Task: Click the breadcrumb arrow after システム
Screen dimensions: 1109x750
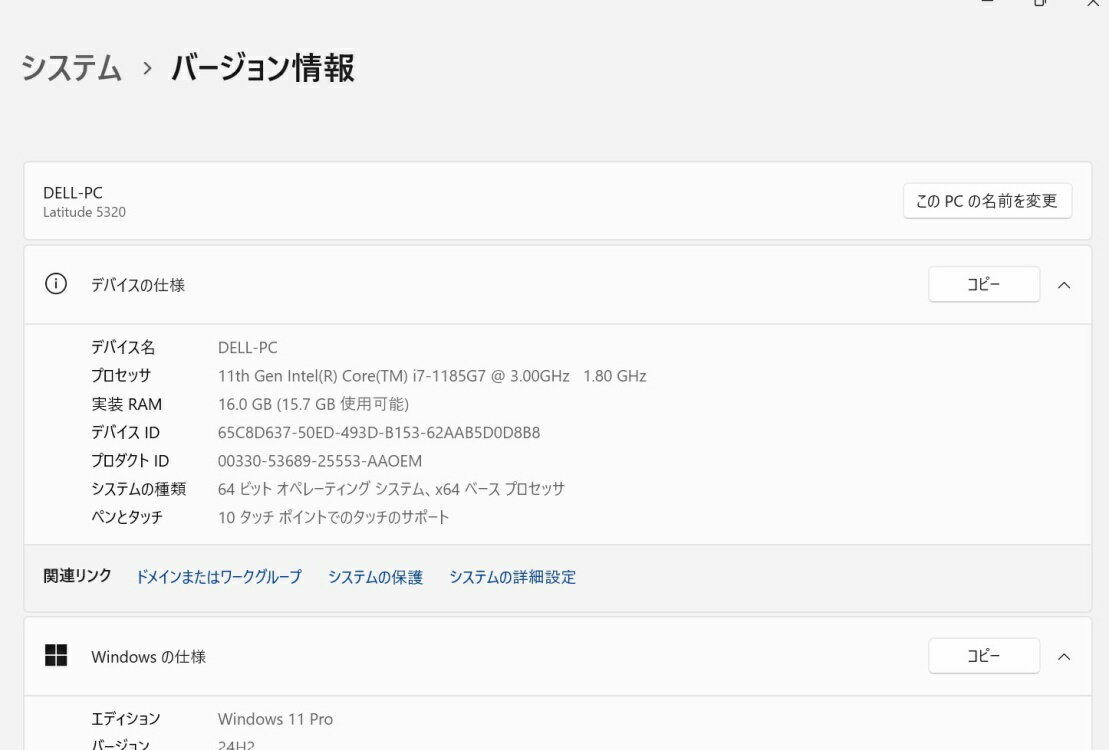Action: (x=147, y=68)
